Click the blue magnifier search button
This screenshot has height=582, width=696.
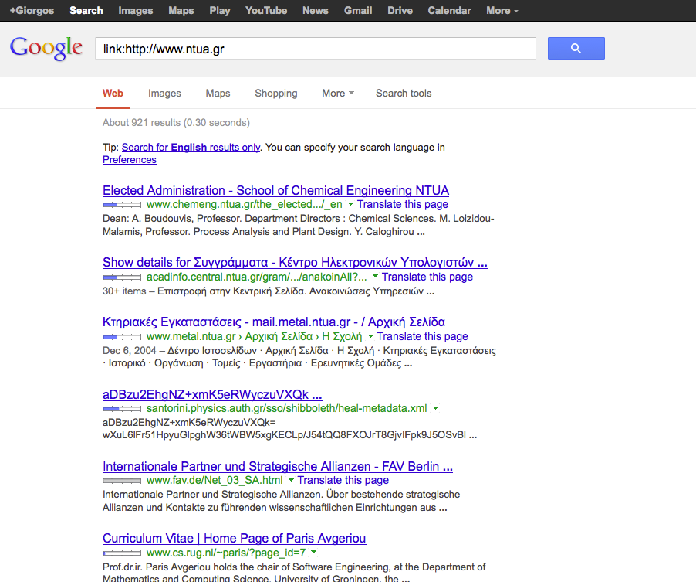[576, 48]
